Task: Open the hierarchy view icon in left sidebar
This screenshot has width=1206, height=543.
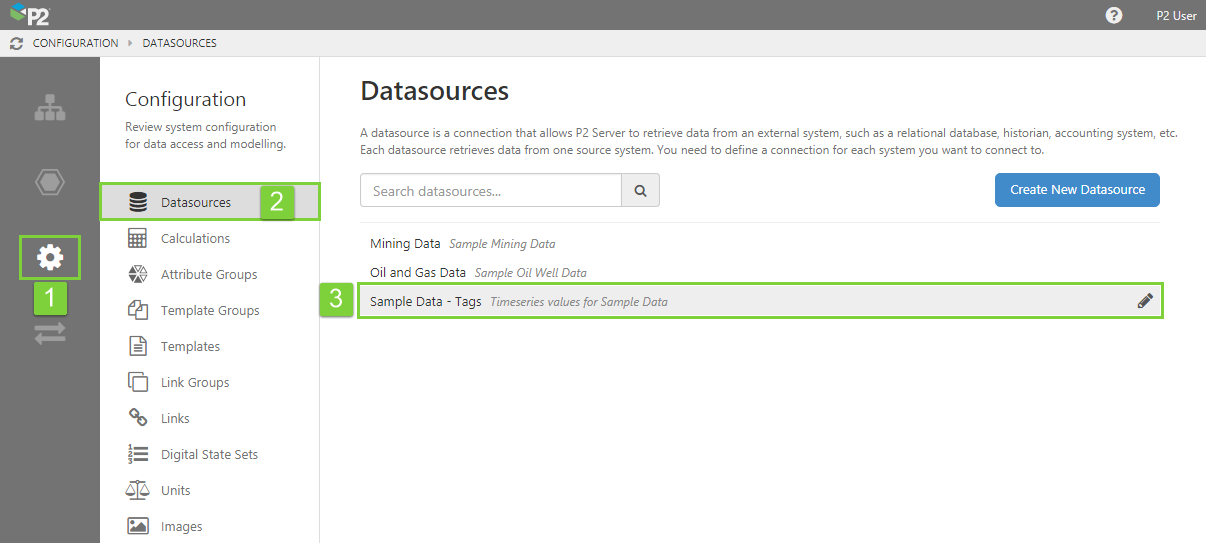Action: click(49, 108)
